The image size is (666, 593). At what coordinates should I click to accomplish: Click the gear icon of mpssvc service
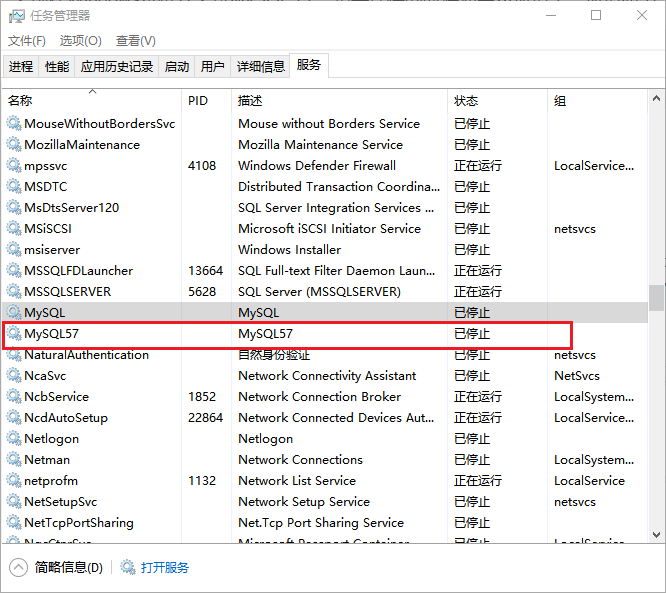(x=14, y=165)
